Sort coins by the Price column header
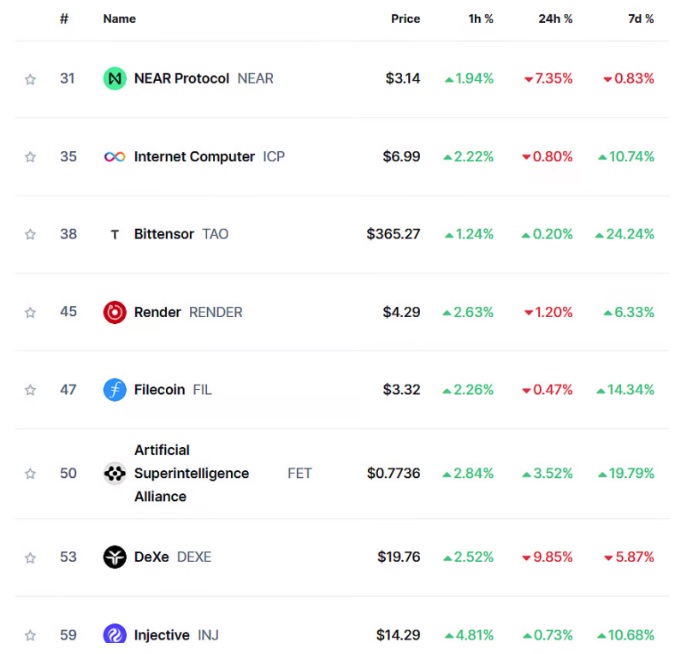The height and width of the screenshot is (654, 682). coord(405,19)
